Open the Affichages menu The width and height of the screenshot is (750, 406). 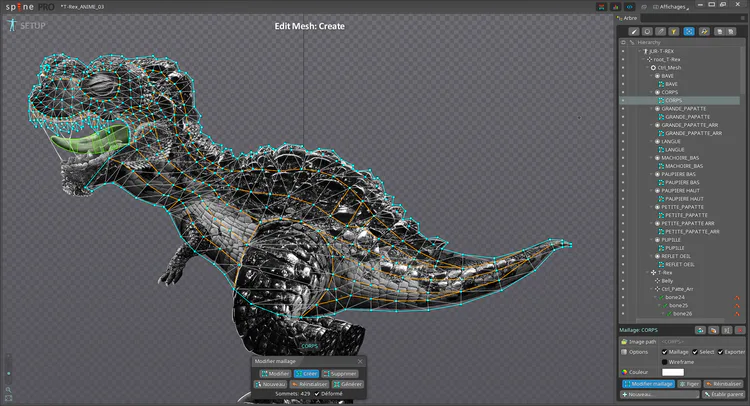point(671,7)
